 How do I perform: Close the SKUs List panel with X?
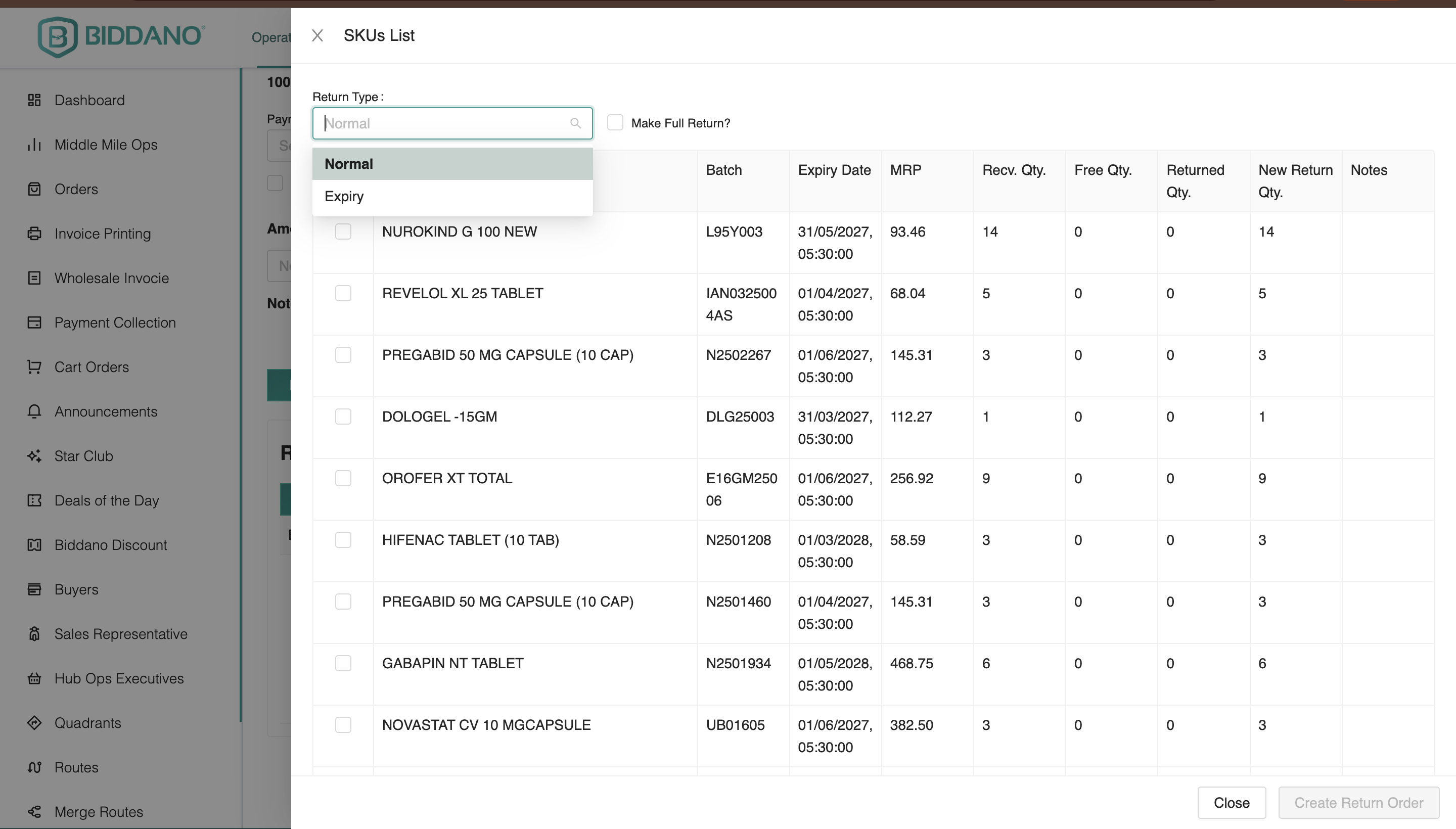tap(317, 36)
